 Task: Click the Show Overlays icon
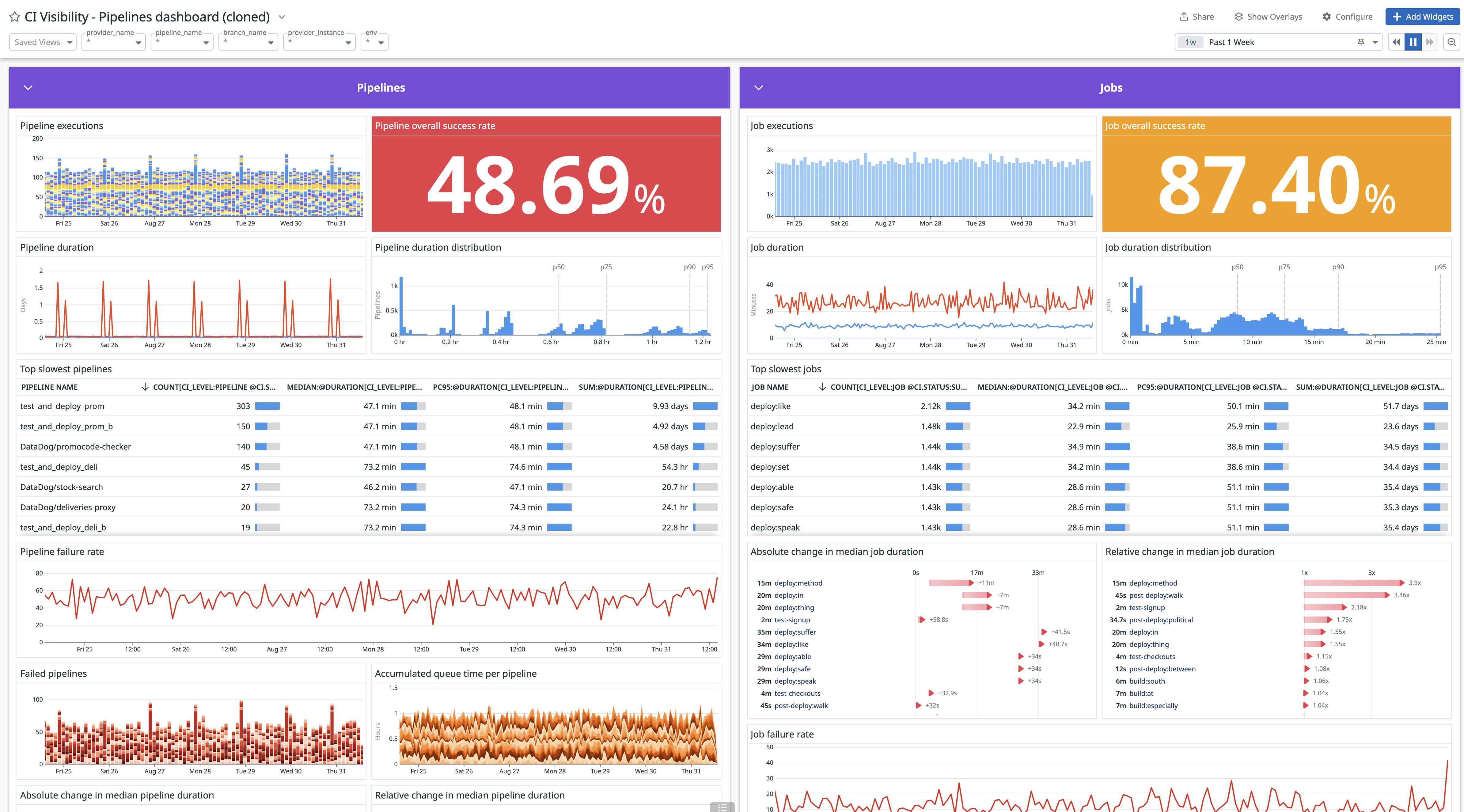[1239, 17]
